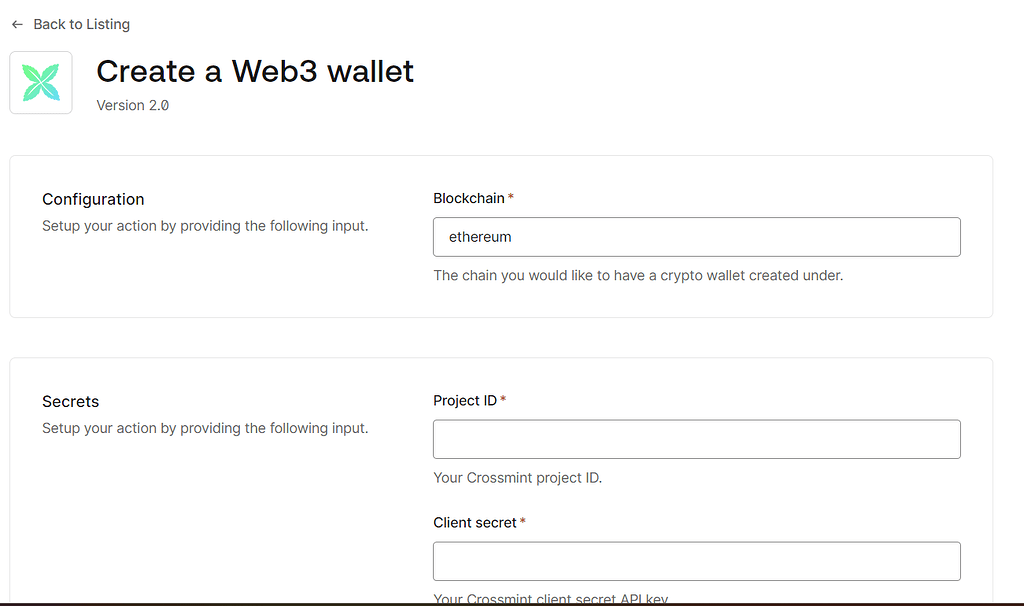Click the Blockchain chain helper text
Viewport: 1024px width, 606px height.
[x=637, y=275]
